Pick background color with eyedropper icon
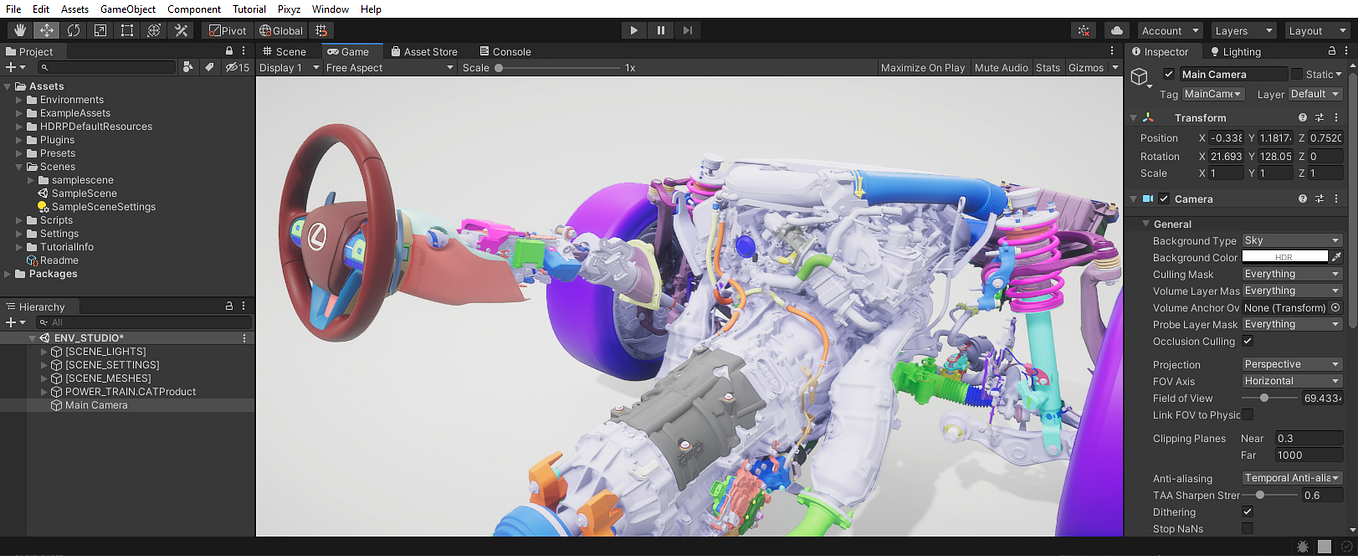This screenshot has height=556, width=1358. click(x=1337, y=257)
